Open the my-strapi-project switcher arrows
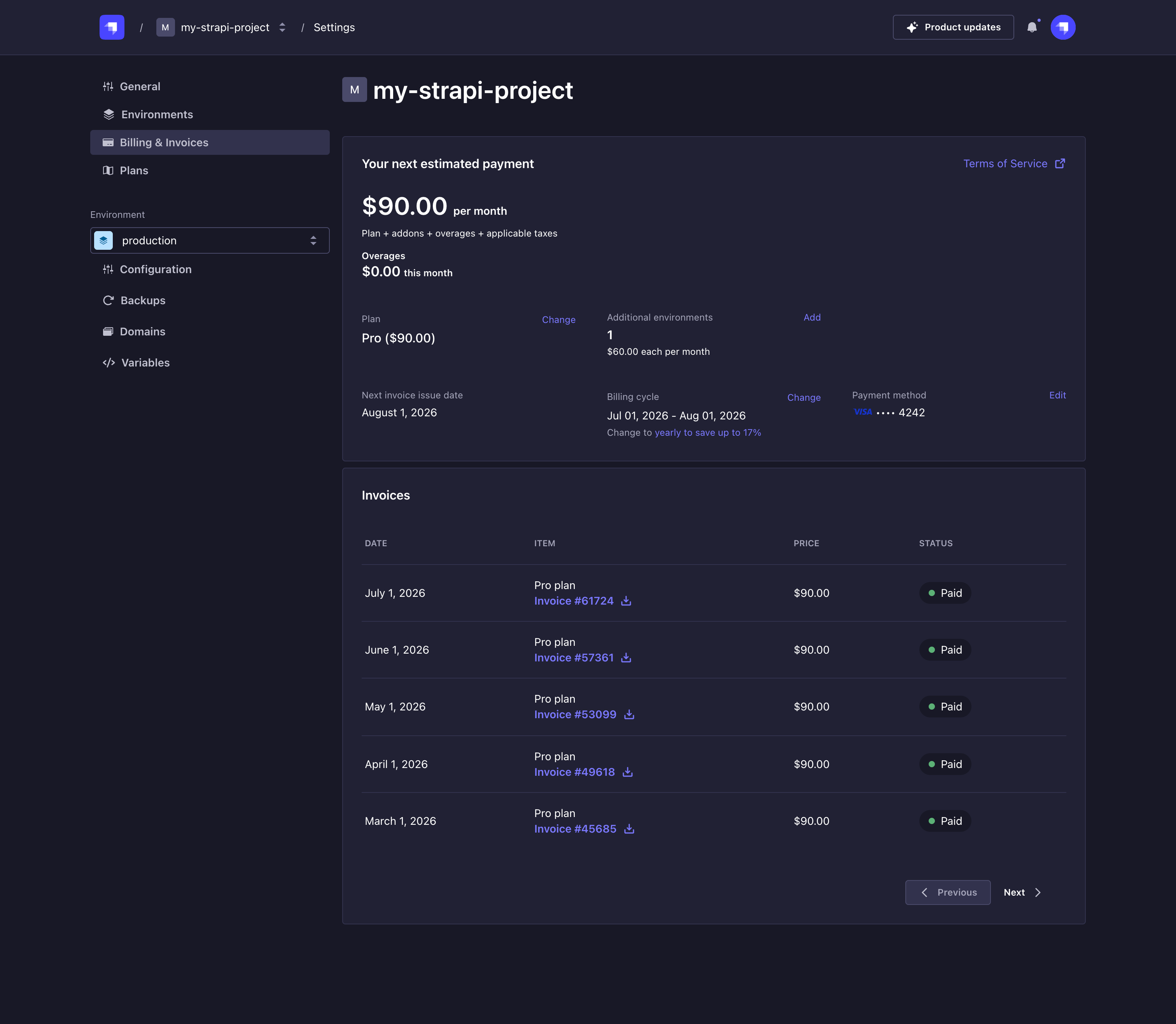 tap(282, 27)
